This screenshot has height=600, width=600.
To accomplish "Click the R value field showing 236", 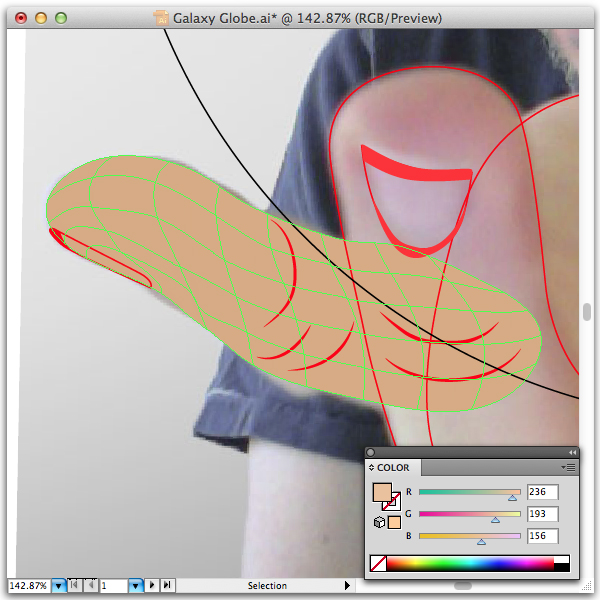I will 543,492.
